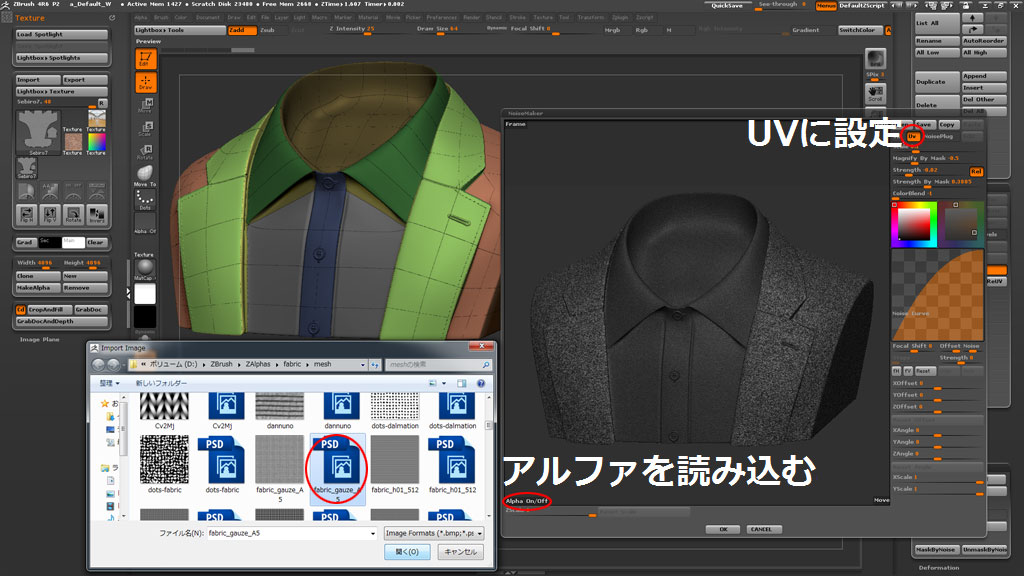Viewport: 1024px width, 576px height.
Task: Open the 整理 organize dropdown
Action: point(109,383)
